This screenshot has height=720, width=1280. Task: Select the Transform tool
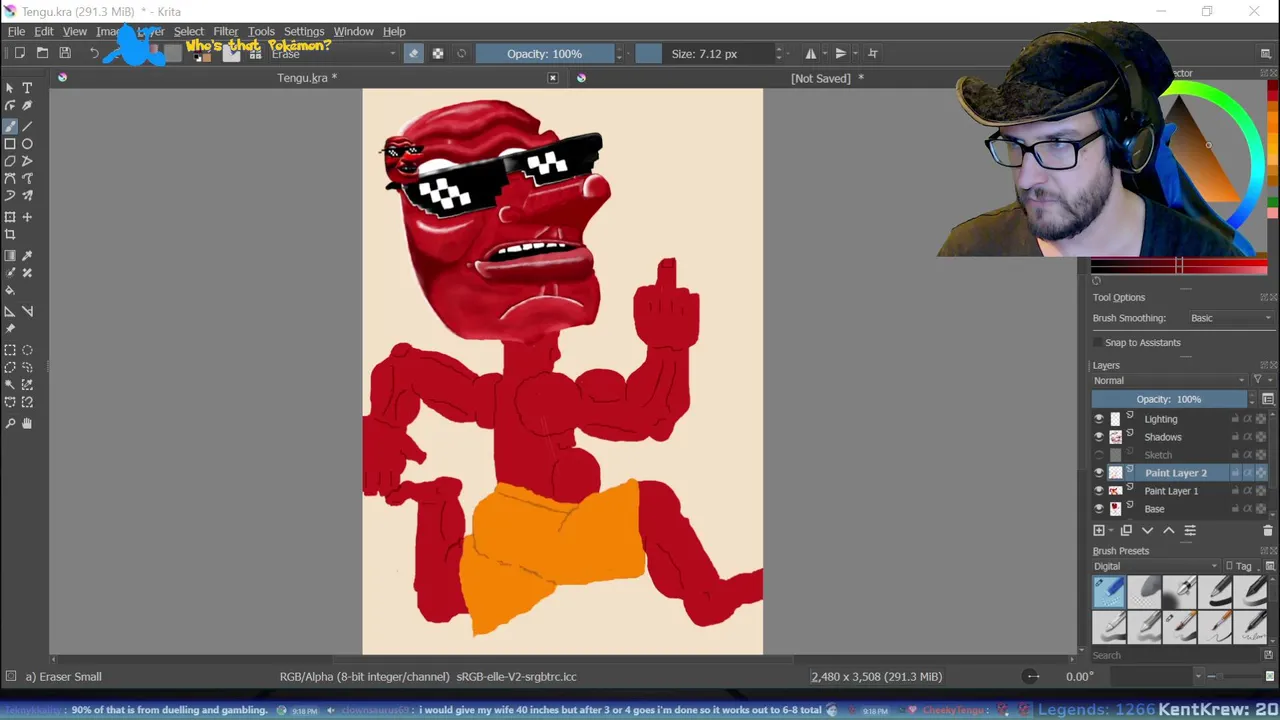tap(10, 217)
